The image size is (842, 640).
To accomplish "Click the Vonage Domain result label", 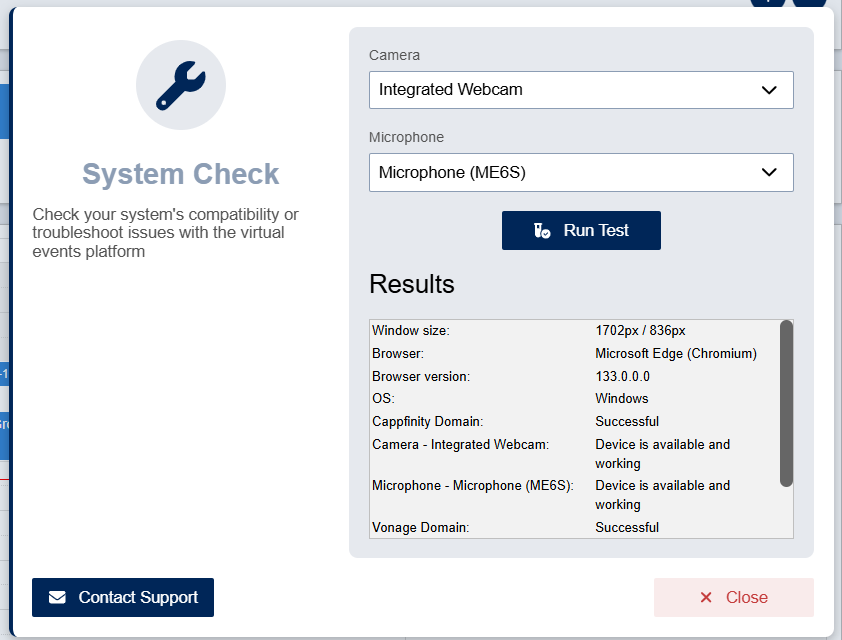I will point(420,527).
